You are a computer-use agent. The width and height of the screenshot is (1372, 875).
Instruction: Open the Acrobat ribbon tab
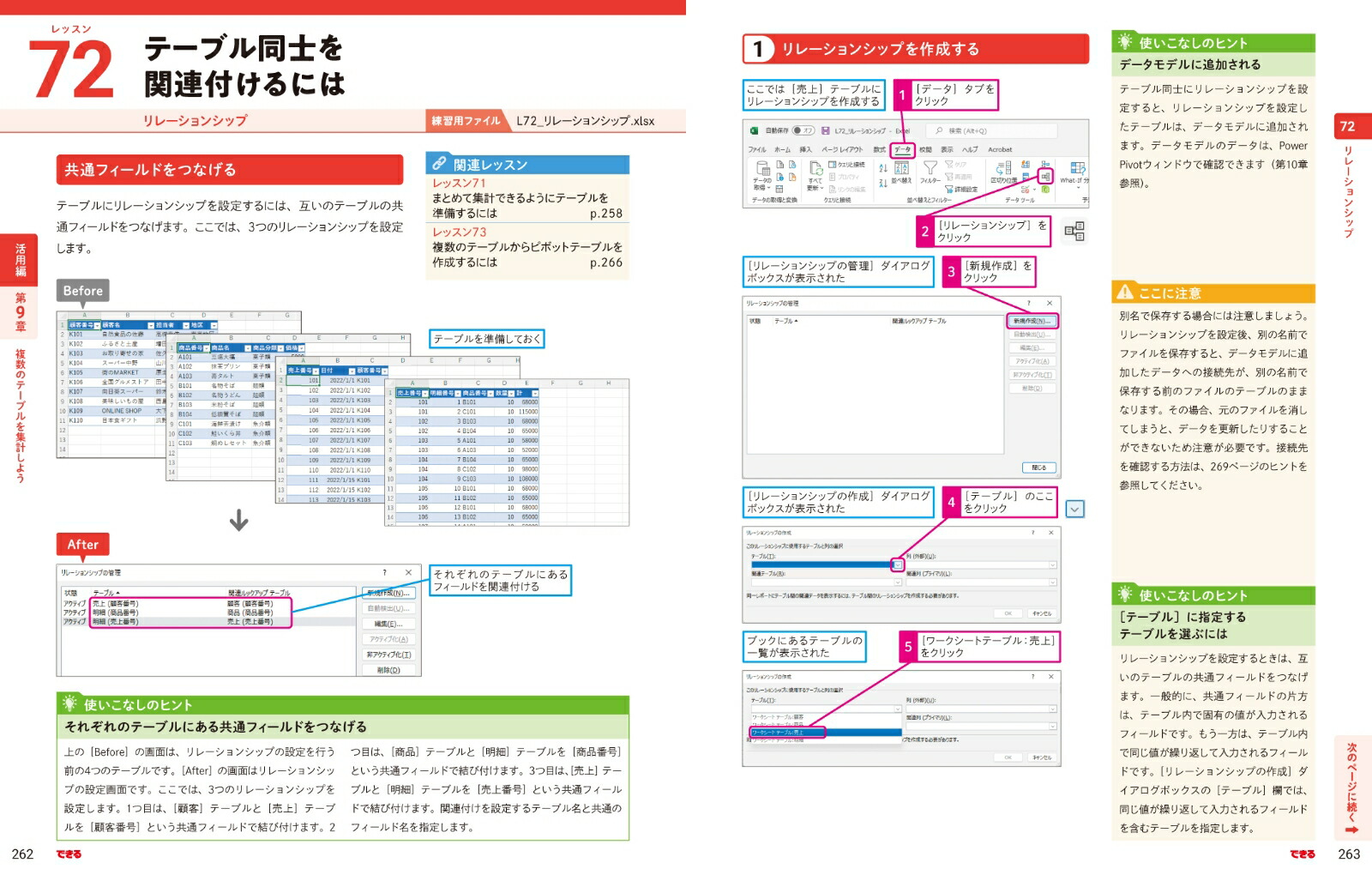coord(1000,149)
